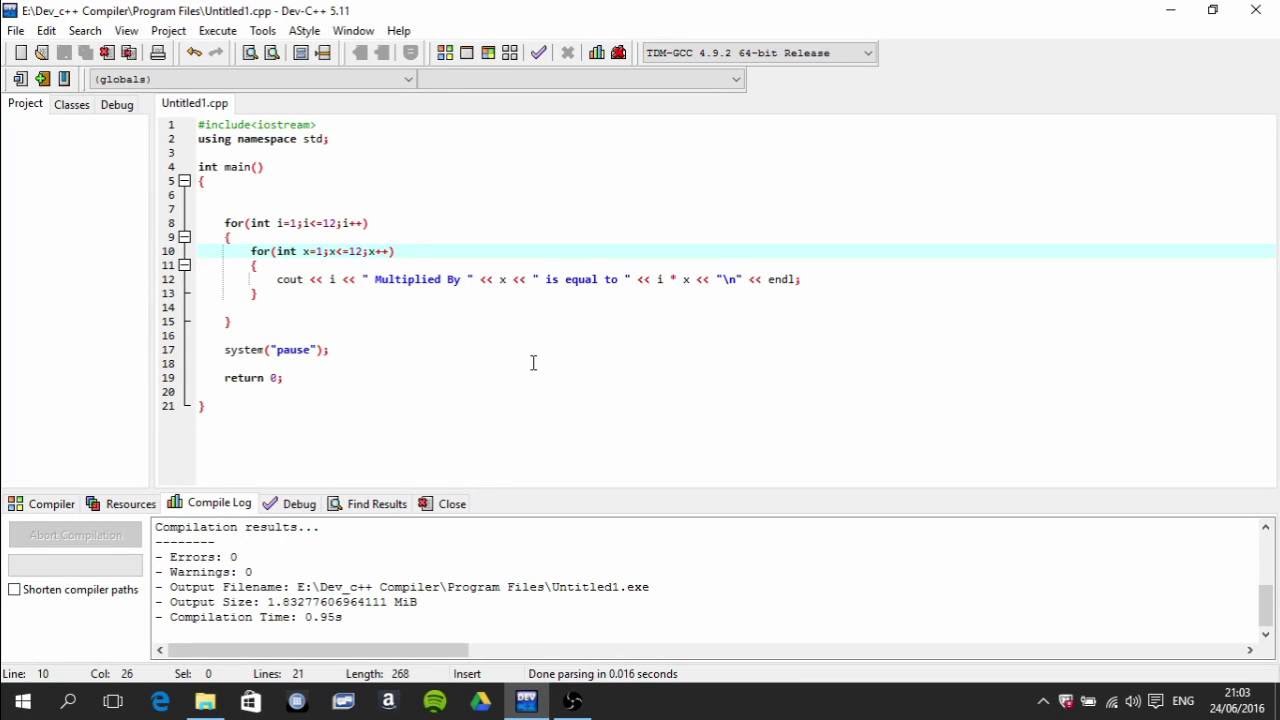Image resolution: width=1280 pixels, height=720 pixels.
Task: Print the file with printer icon
Action: click(158, 53)
